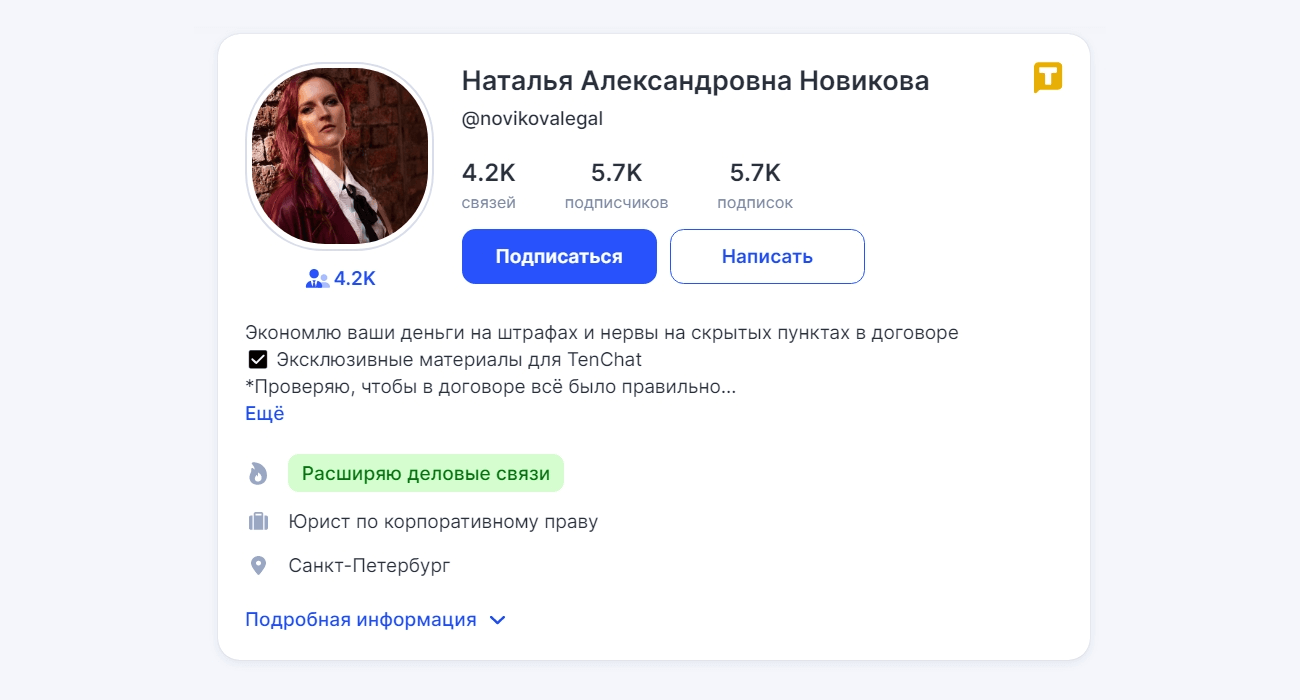
Task: Click the profile avatar photo
Action: 340,156
